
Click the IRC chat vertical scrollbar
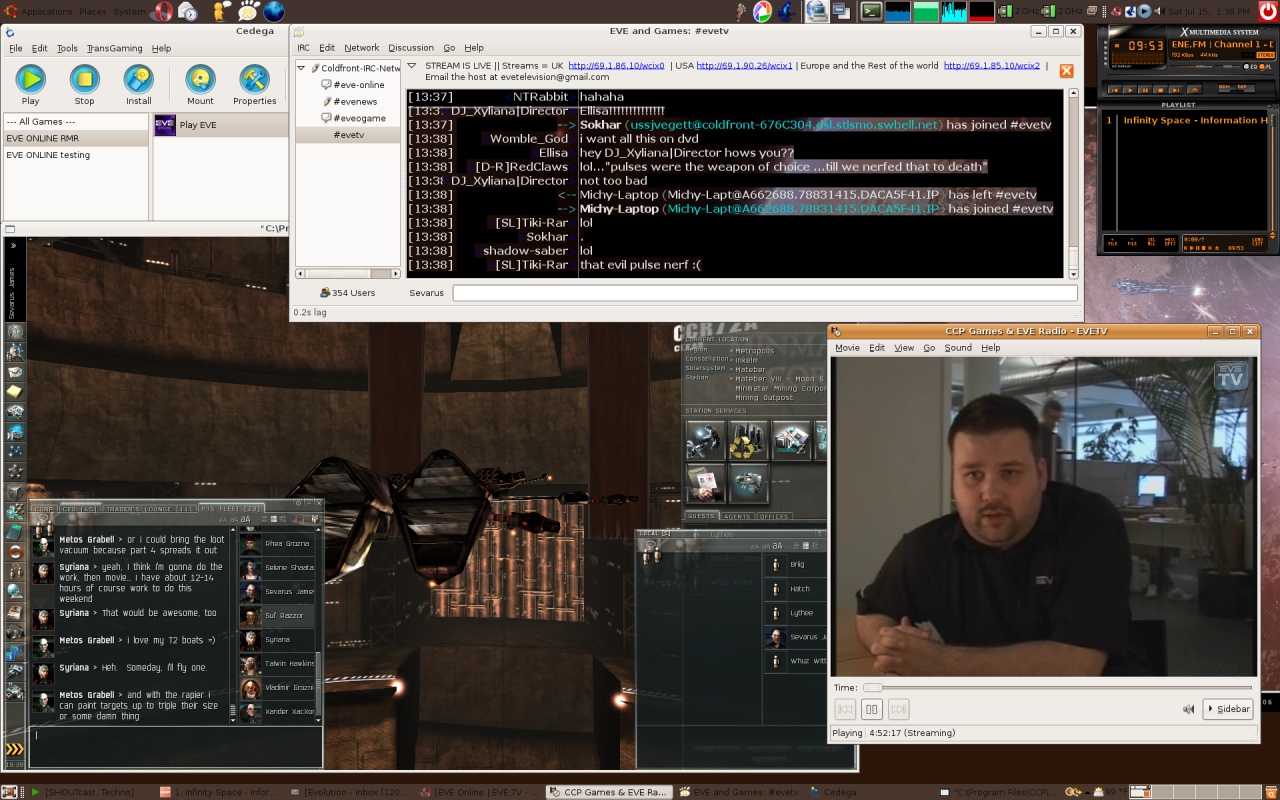(x=1073, y=183)
